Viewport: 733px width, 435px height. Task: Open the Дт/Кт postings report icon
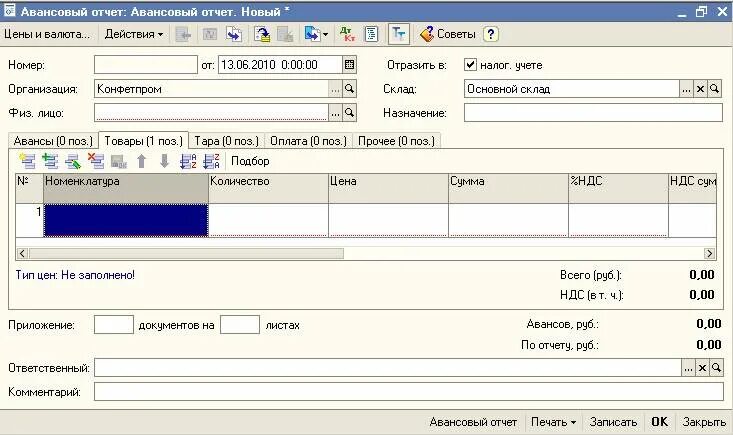[347, 35]
